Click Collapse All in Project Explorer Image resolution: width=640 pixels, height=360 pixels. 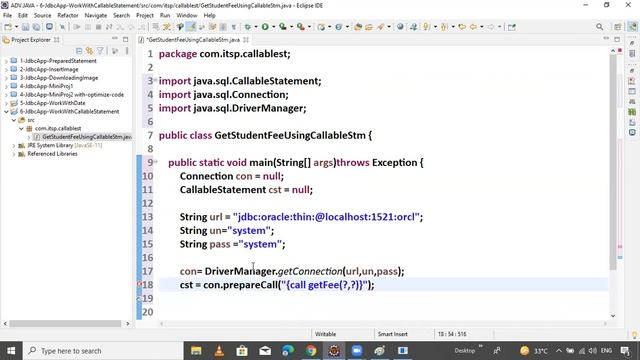(x=79, y=51)
